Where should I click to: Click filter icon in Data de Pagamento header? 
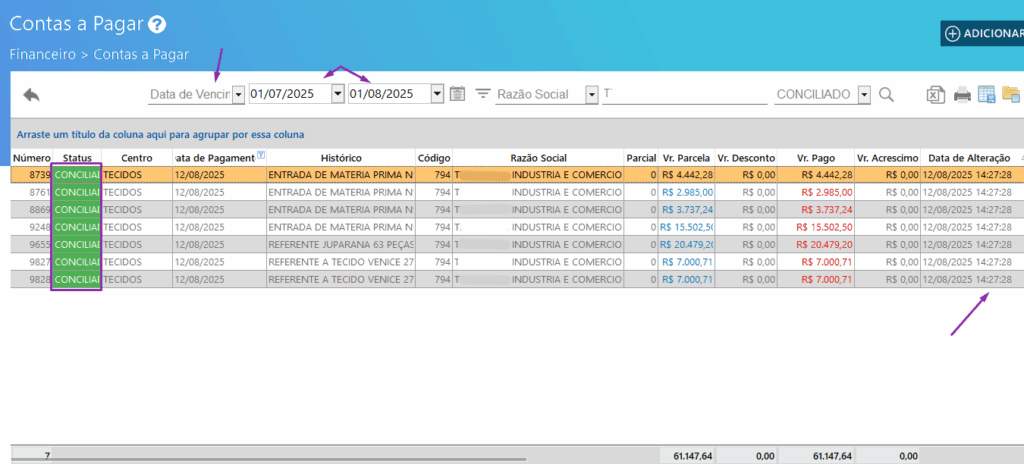tap(261, 156)
